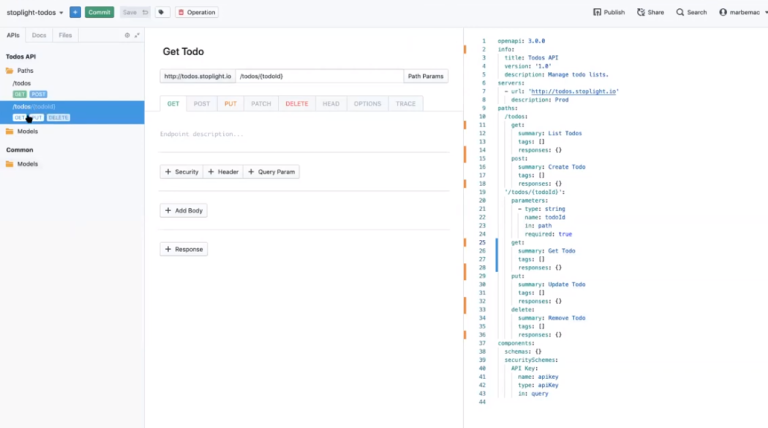768x428 pixels.
Task: Click the sidebar settings gear icon
Action: (x=127, y=35)
